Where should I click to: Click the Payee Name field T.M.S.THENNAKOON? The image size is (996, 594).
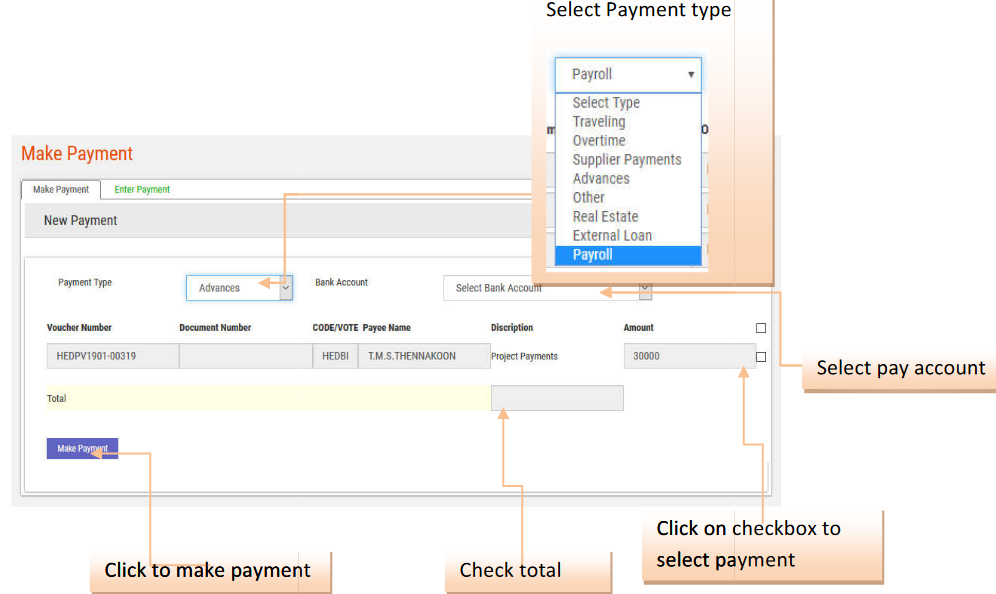tap(424, 356)
